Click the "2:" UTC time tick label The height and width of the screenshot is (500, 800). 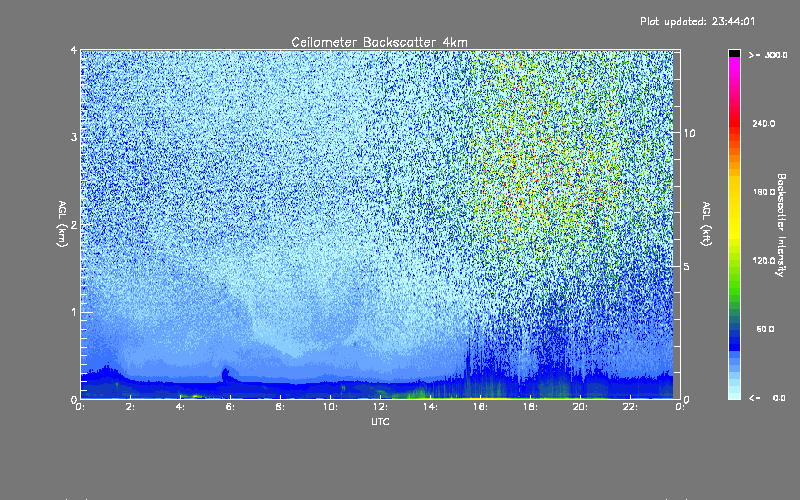(x=130, y=407)
